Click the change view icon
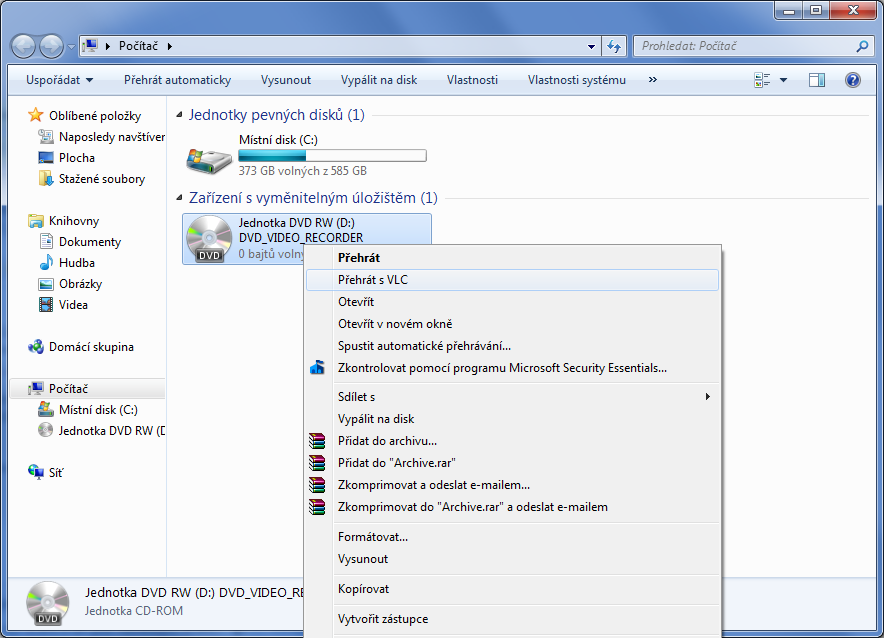884x638 pixels. click(763, 80)
